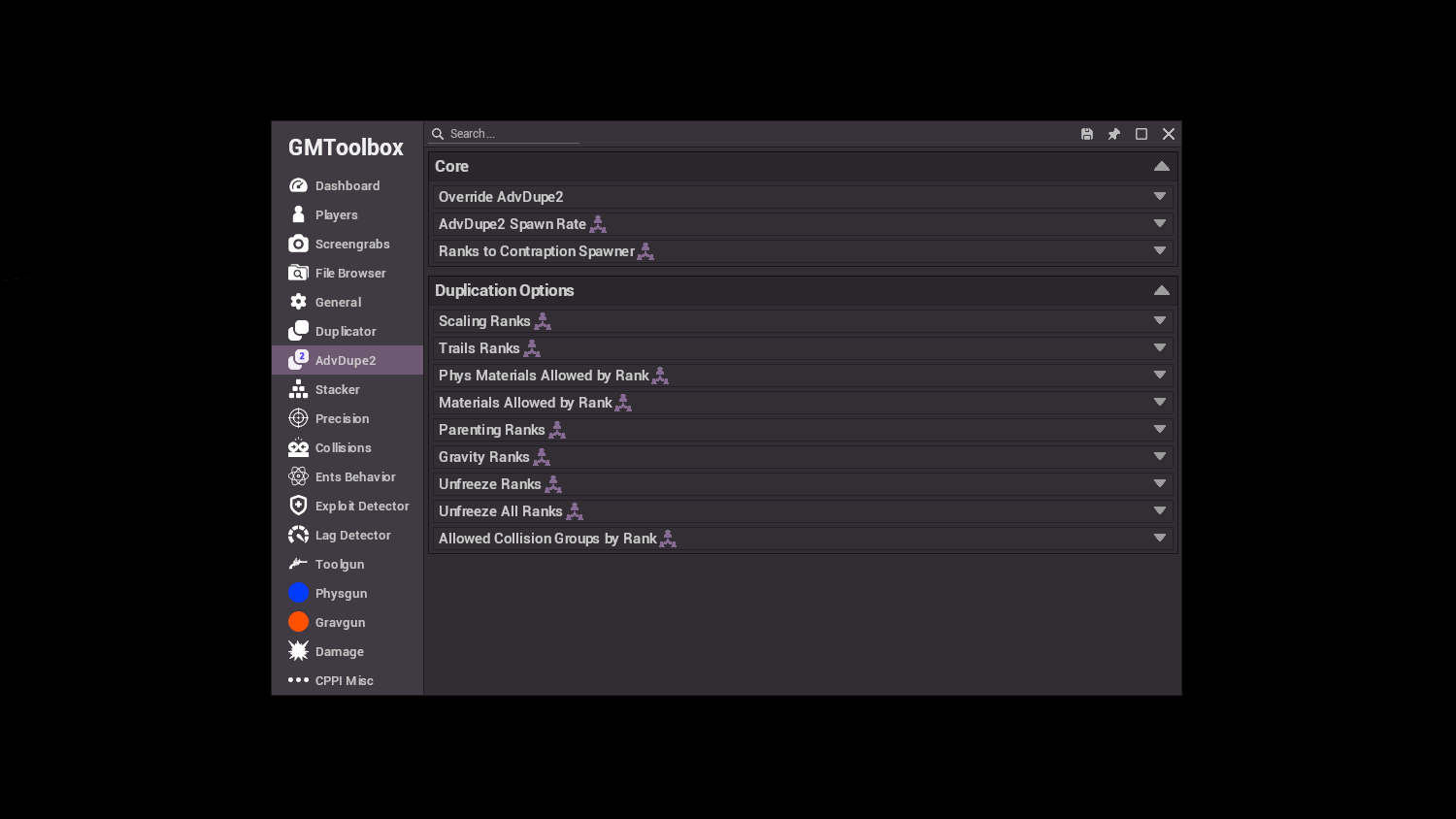Open the Gravgun settings page
The width and height of the screenshot is (1456, 819).
347,622
